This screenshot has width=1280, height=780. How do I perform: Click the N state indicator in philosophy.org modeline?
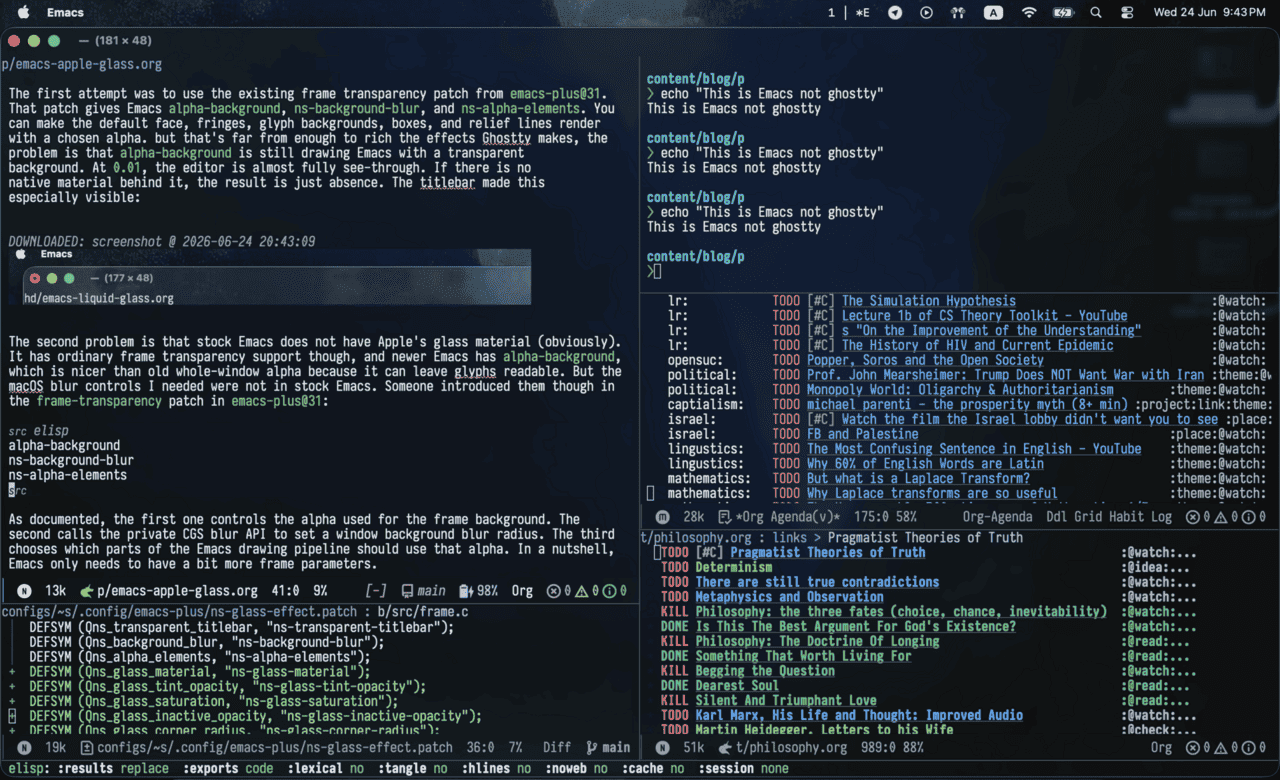[x=662, y=747]
